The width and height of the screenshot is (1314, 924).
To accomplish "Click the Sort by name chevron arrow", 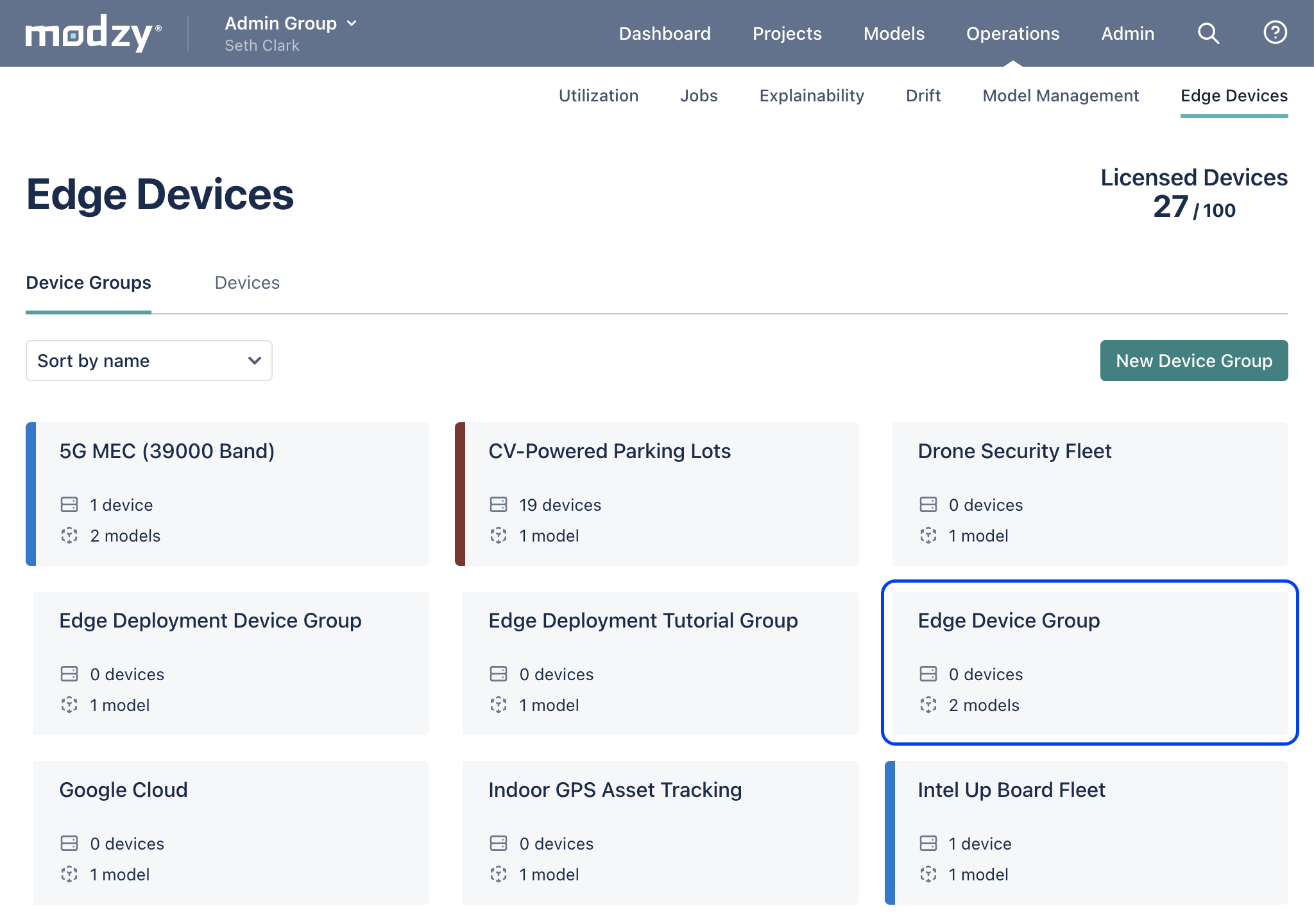I will pyautogui.click(x=255, y=361).
